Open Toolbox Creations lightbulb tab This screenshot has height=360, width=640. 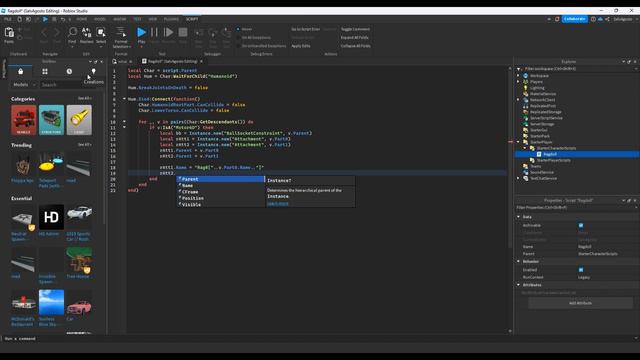point(93,71)
